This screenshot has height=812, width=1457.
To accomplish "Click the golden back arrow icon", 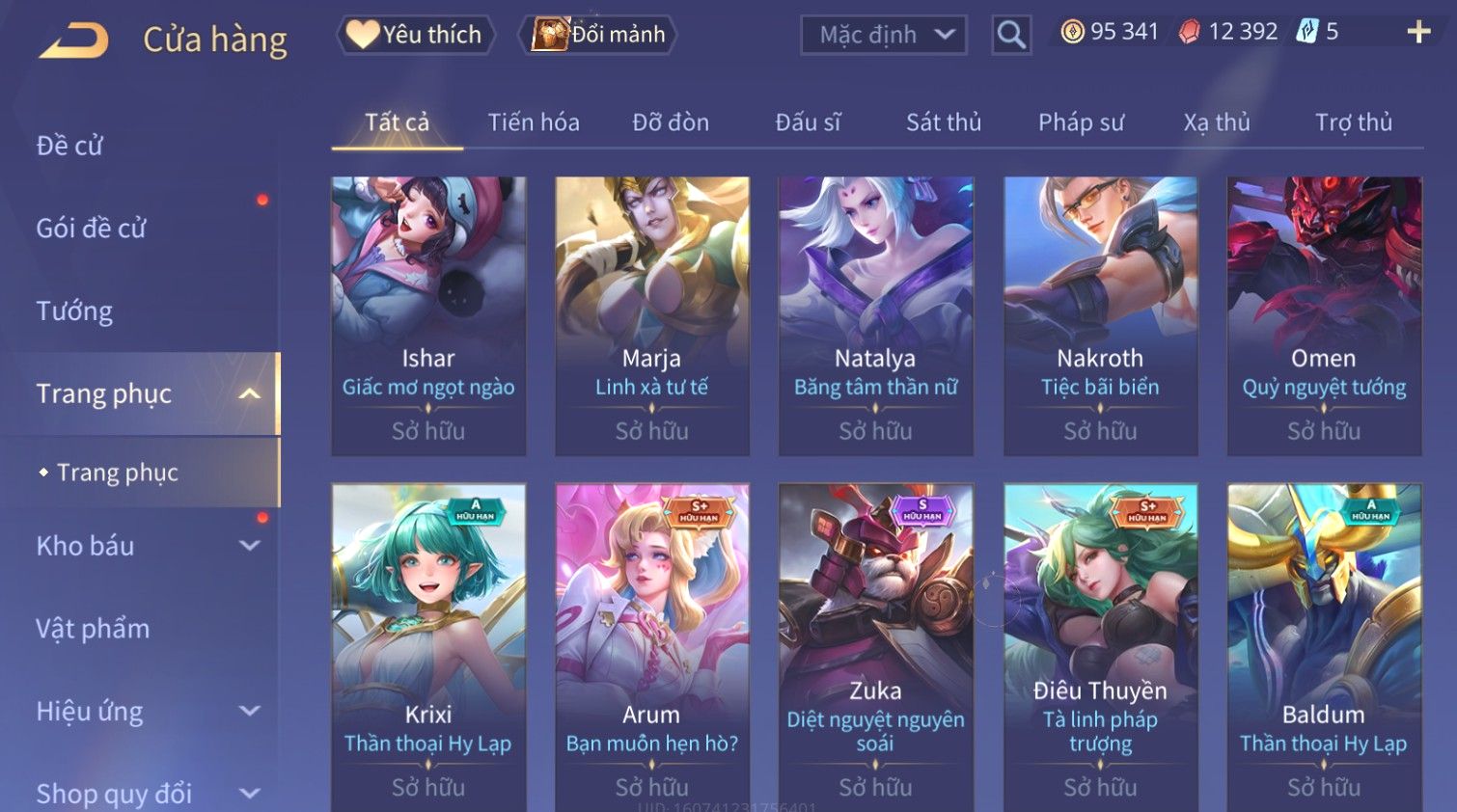I will (74, 41).
